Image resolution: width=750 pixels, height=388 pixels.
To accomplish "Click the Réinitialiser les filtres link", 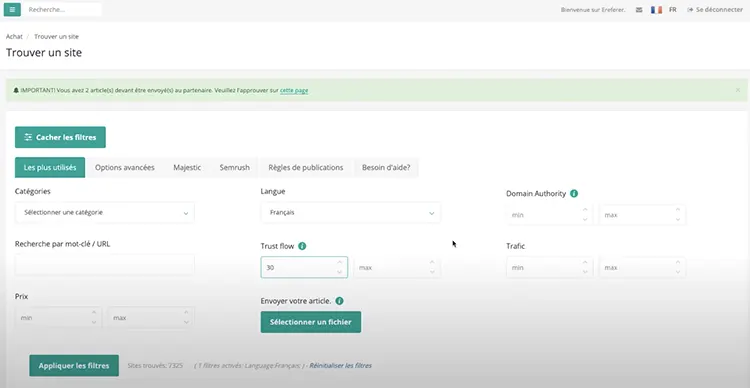I will click(x=341, y=366).
